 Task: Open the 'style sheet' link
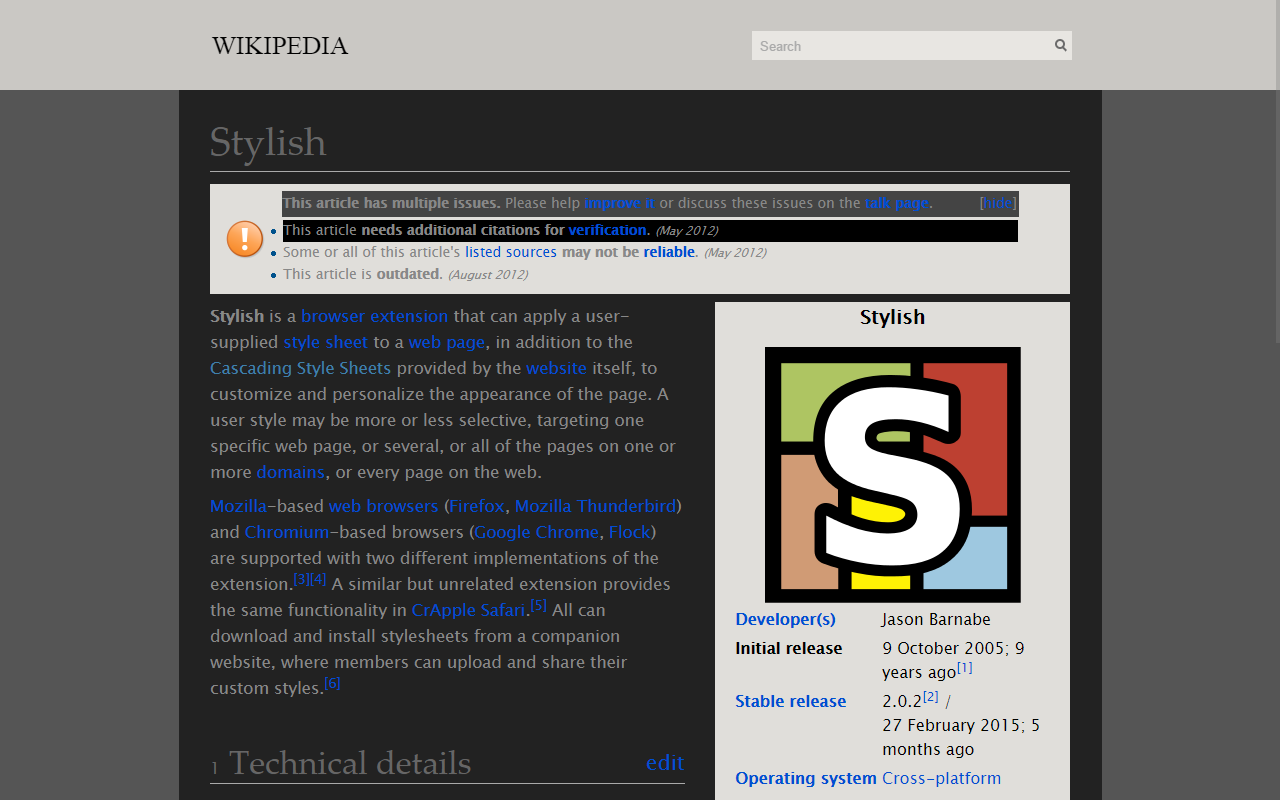coord(326,342)
